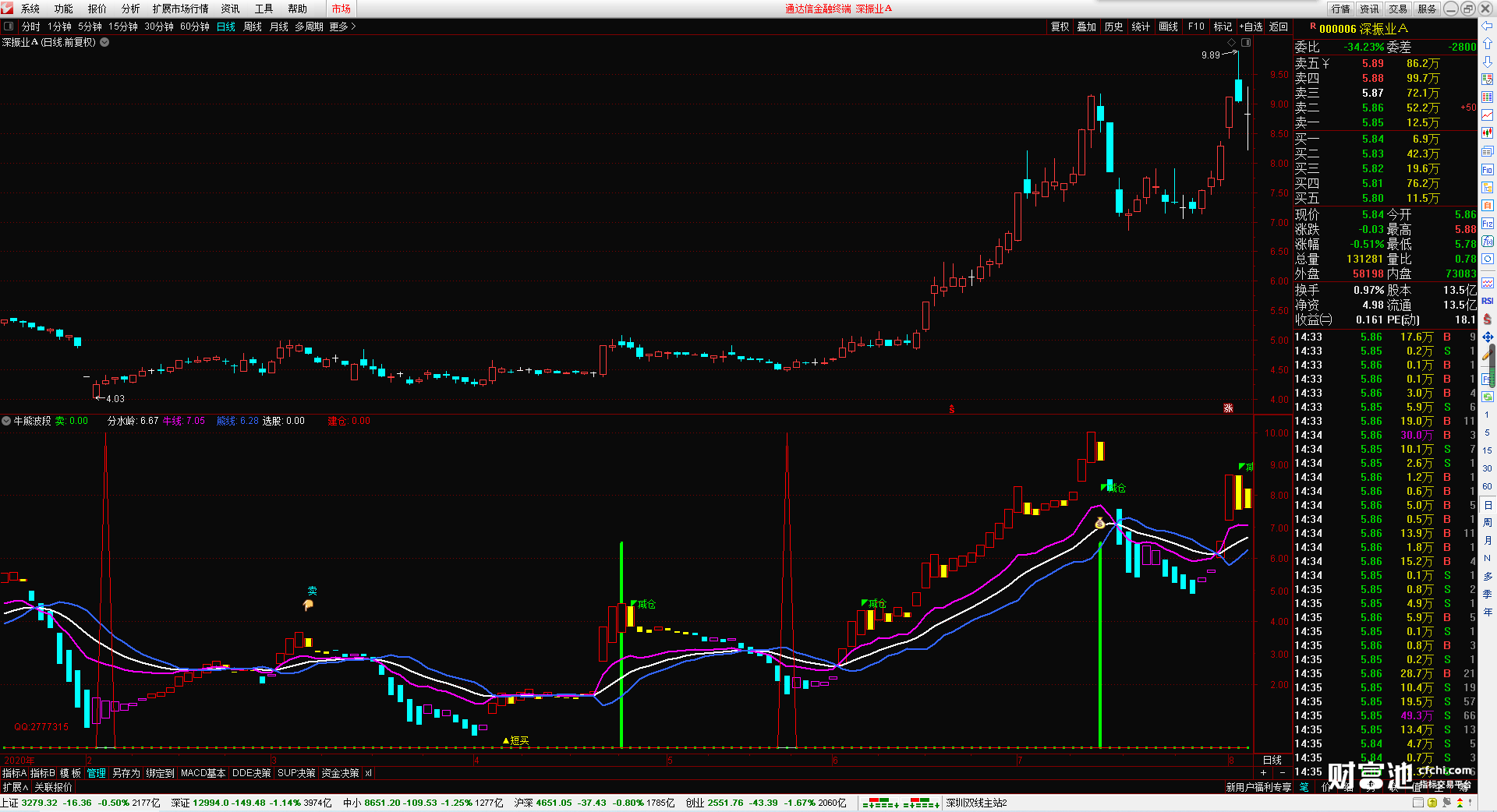The width and height of the screenshot is (1497, 812).
Task: Switch chart to 分时 view
Action: (x=31, y=26)
